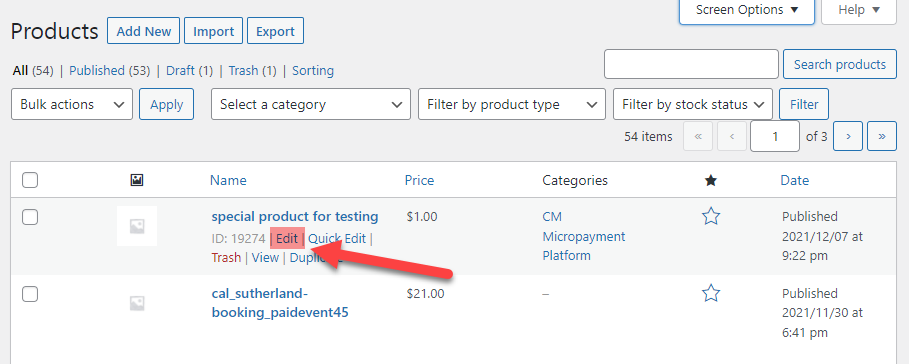Mark cal_sutherland-booking_paidevent45 as featured via star
Image resolution: width=909 pixels, height=364 pixels.
coord(711,293)
